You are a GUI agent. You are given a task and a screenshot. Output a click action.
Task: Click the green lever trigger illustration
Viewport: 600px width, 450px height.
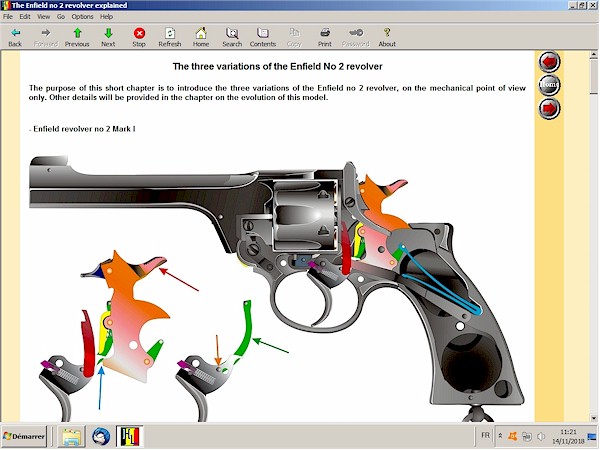[x=215, y=360]
